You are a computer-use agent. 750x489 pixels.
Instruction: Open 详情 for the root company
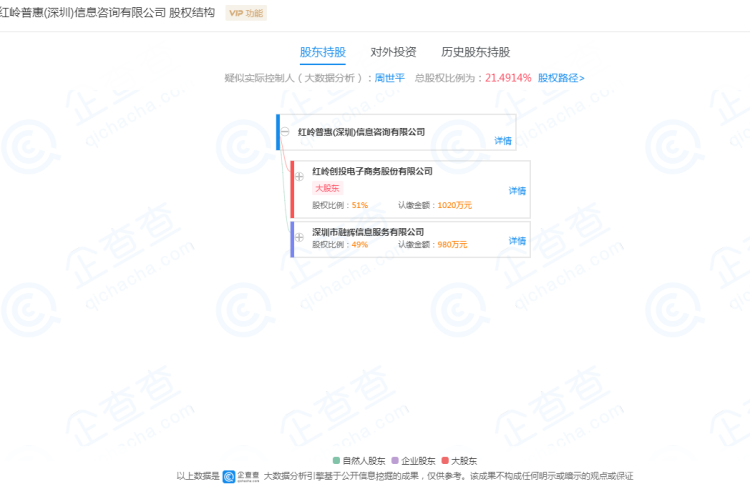[503, 140]
